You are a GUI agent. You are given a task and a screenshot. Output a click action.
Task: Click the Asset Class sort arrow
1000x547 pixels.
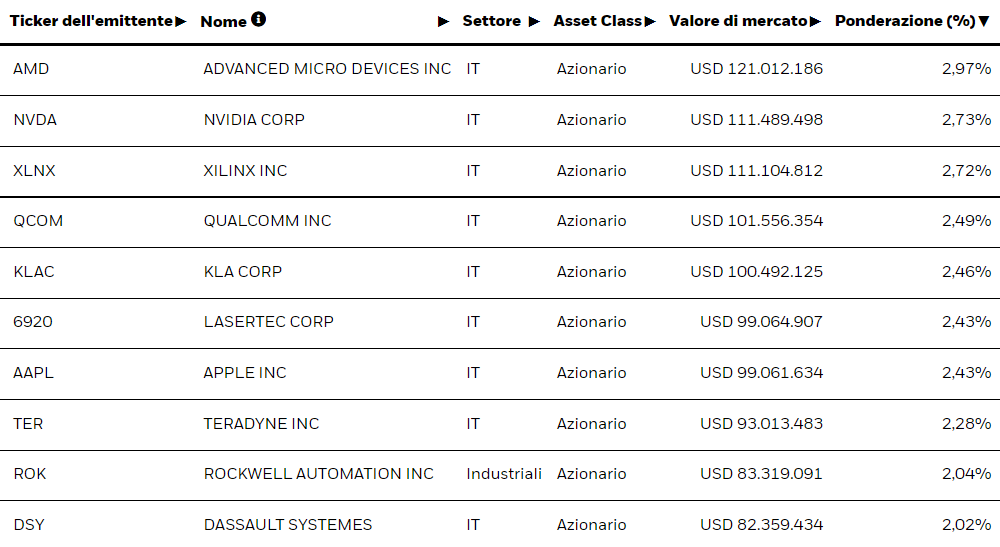(x=650, y=21)
